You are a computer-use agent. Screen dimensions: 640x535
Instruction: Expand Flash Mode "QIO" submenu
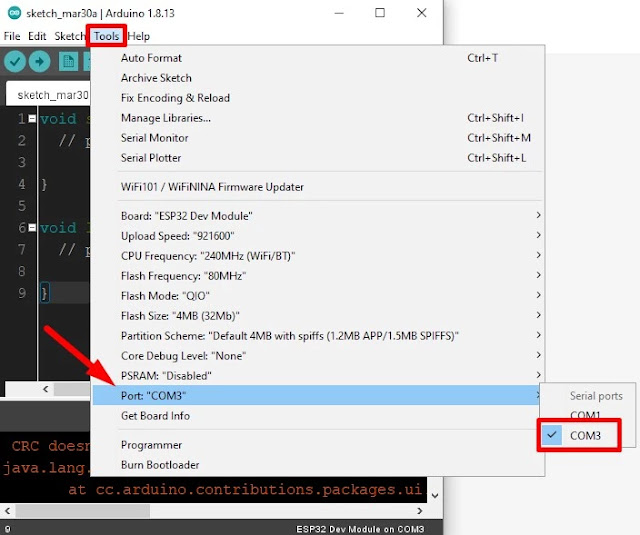tap(318, 296)
